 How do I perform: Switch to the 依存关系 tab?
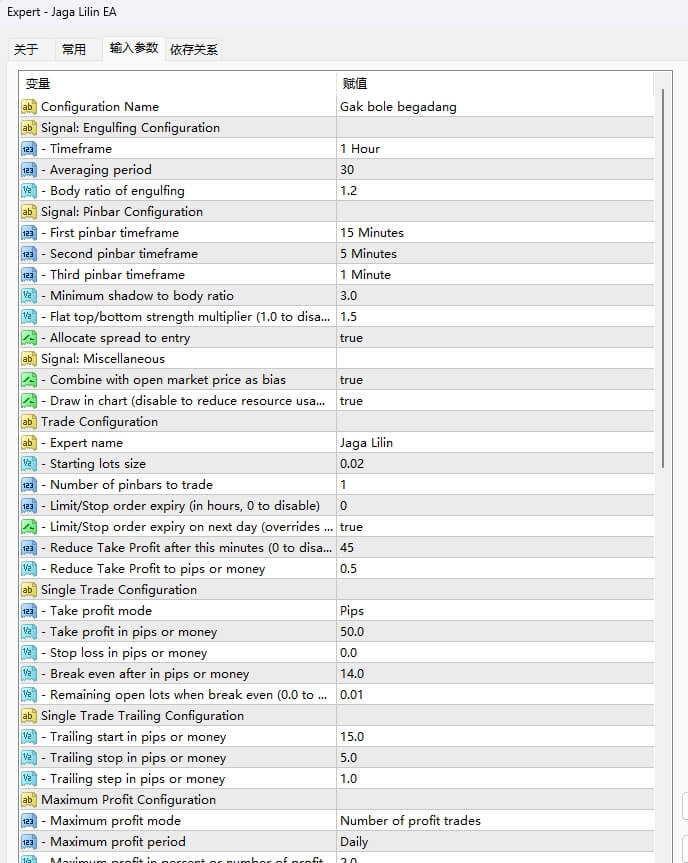point(194,49)
